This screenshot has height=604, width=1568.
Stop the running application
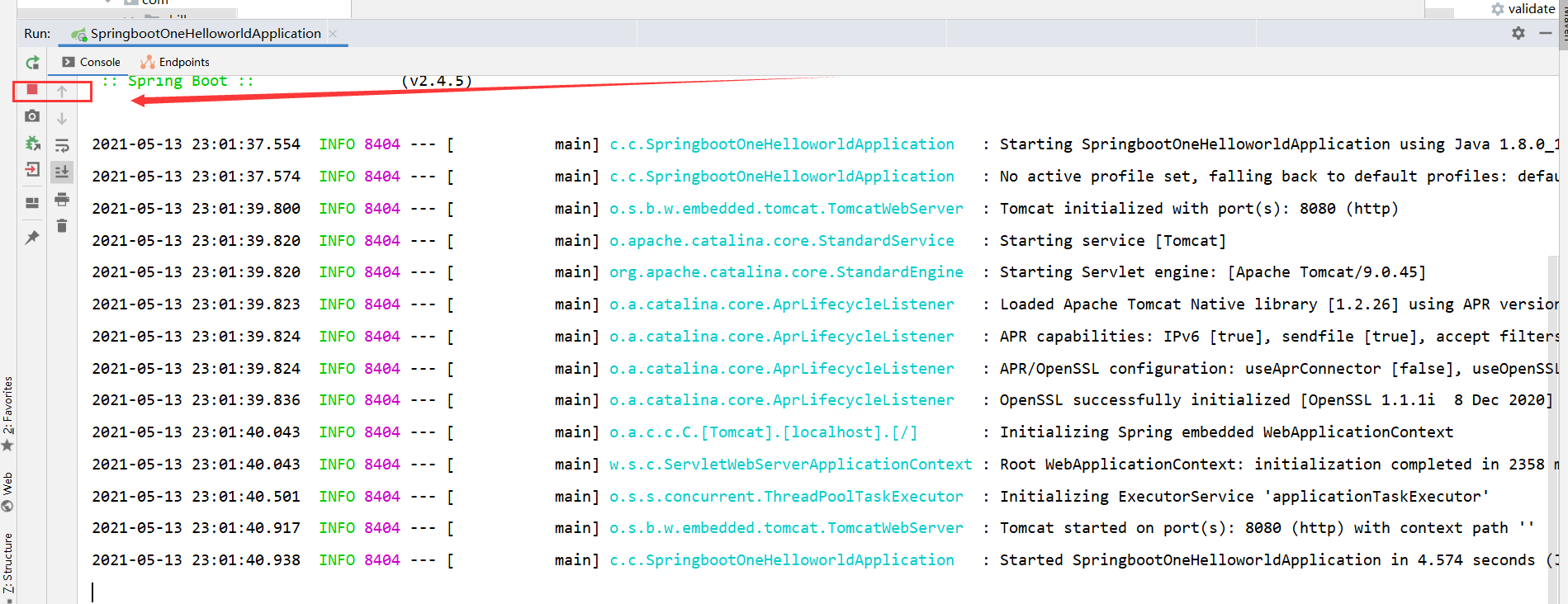(32, 89)
